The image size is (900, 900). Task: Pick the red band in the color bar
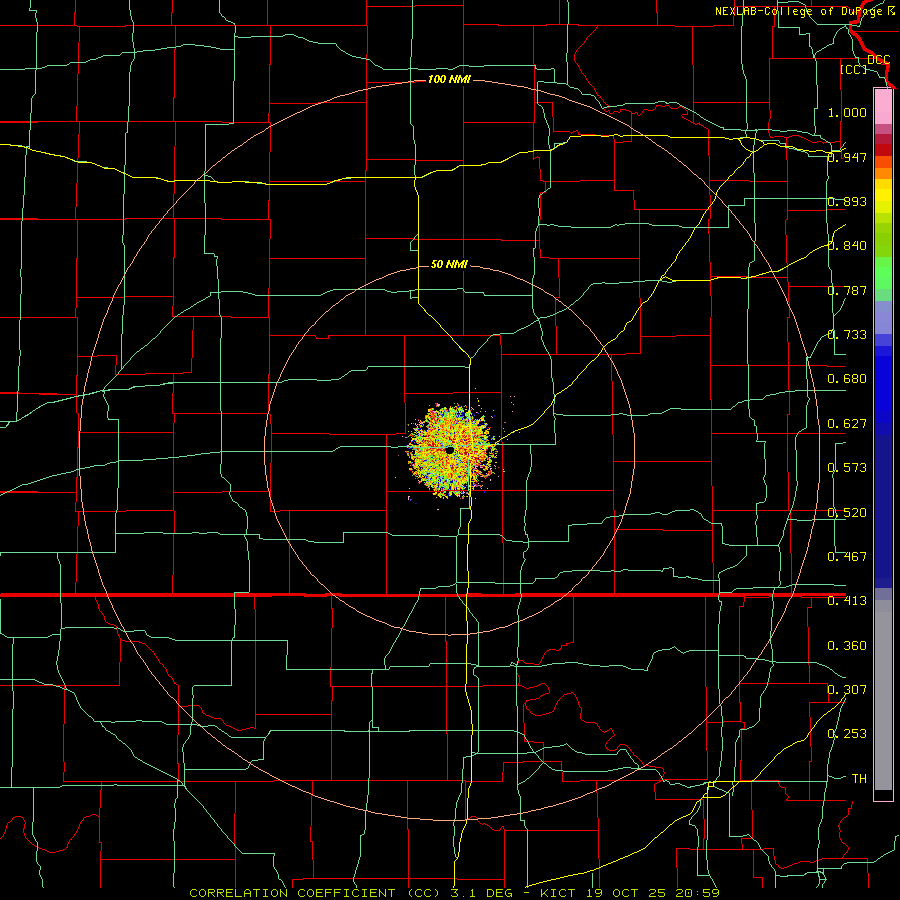tap(883, 149)
